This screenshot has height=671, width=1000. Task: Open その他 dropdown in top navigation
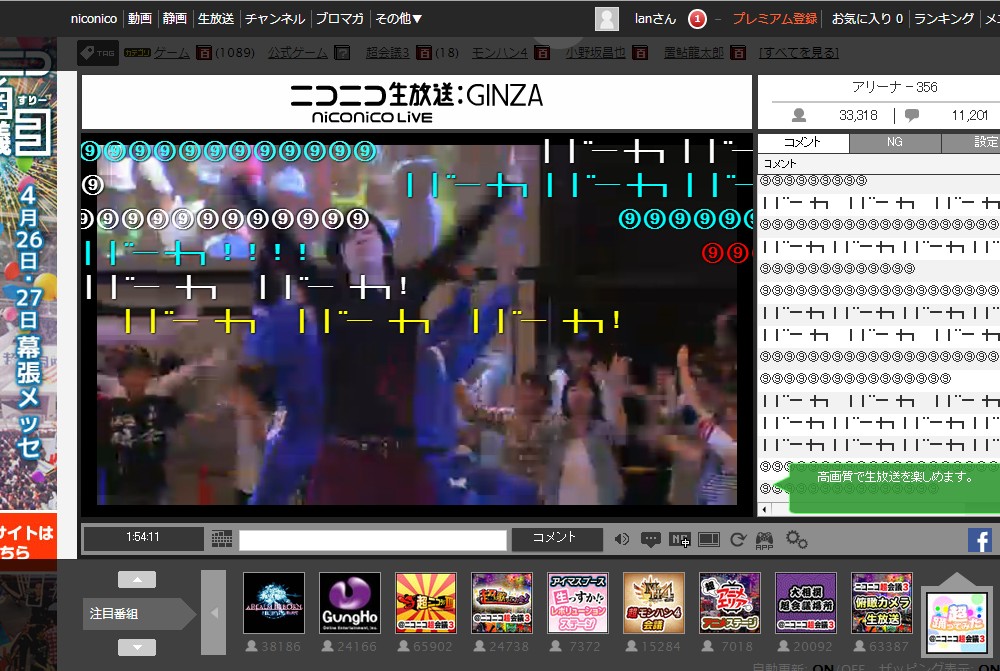click(399, 18)
